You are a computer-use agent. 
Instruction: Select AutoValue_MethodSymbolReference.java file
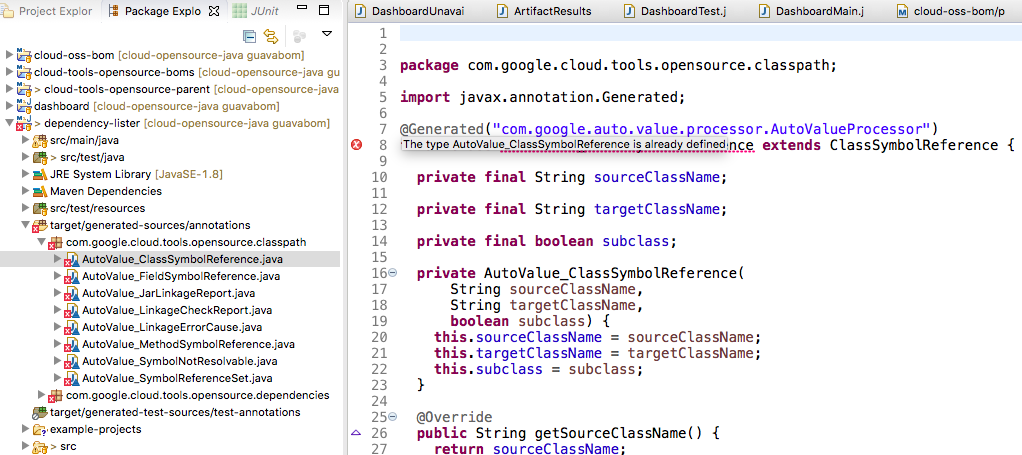(189, 344)
